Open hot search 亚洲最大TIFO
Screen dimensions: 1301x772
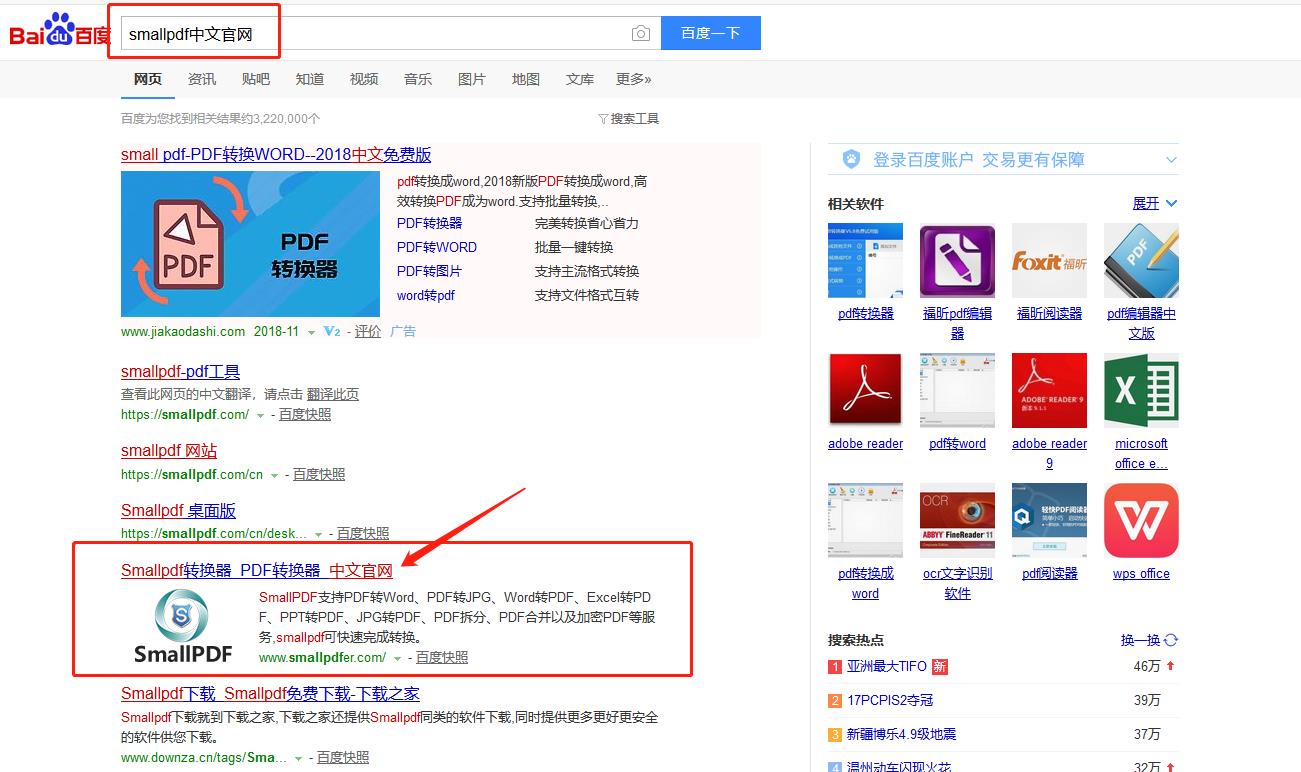(x=887, y=666)
